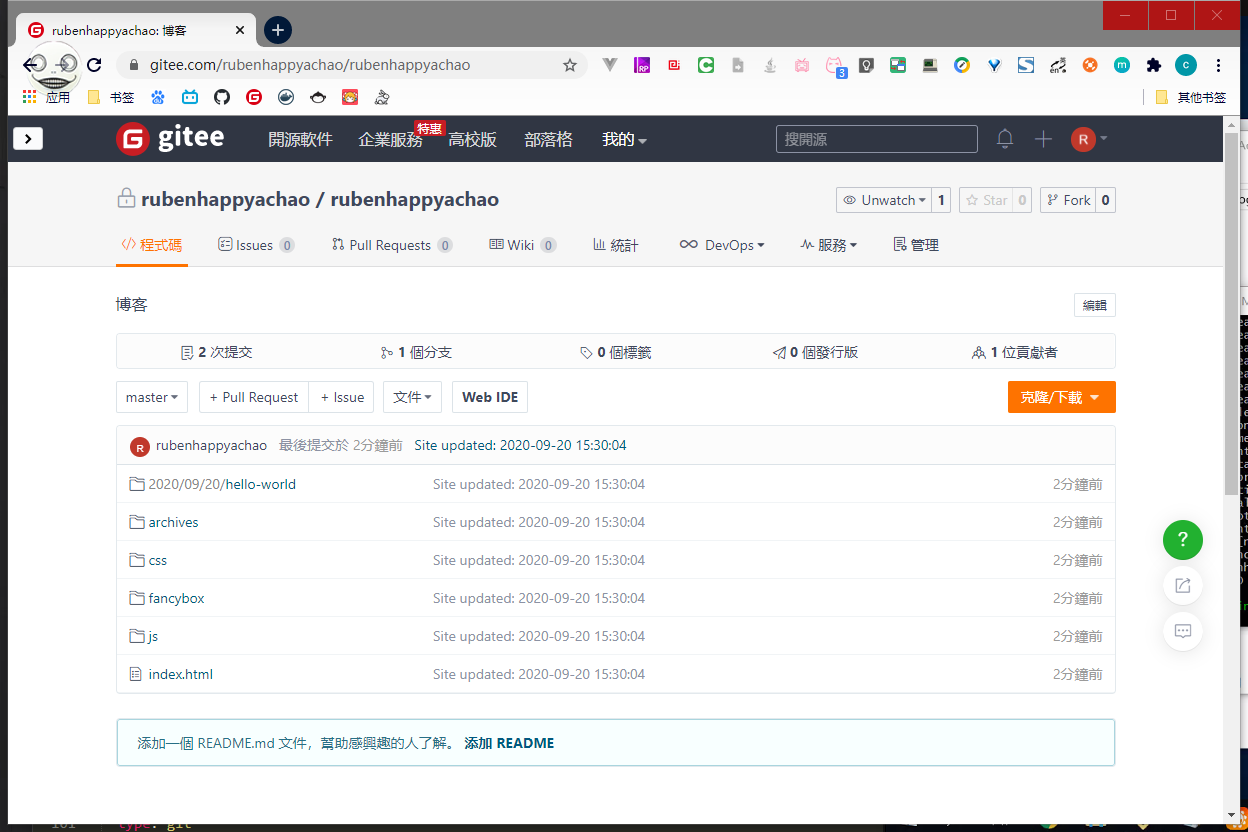Switch to the Issues tab
The image size is (1248, 832).
point(255,245)
